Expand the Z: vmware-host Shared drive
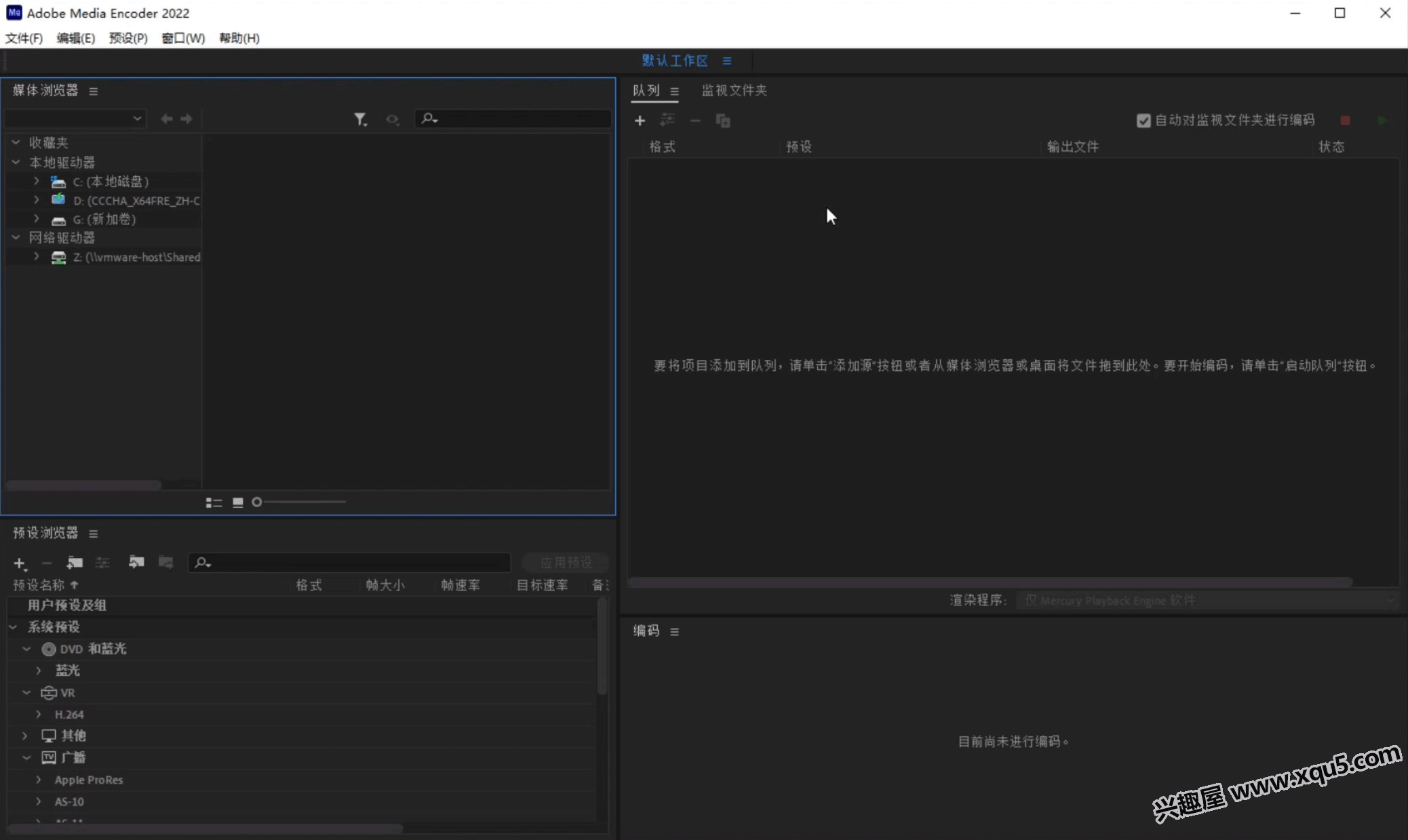 (x=37, y=257)
